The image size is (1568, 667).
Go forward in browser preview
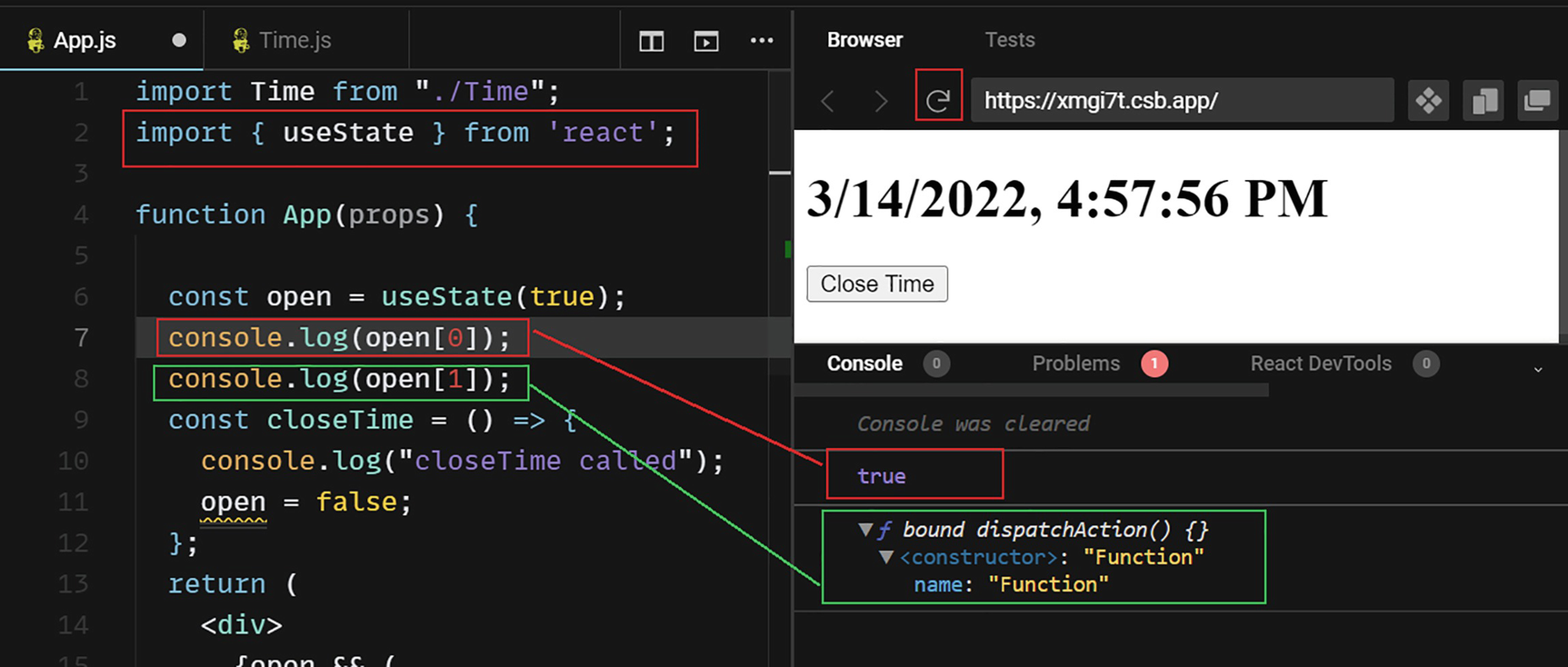(880, 101)
